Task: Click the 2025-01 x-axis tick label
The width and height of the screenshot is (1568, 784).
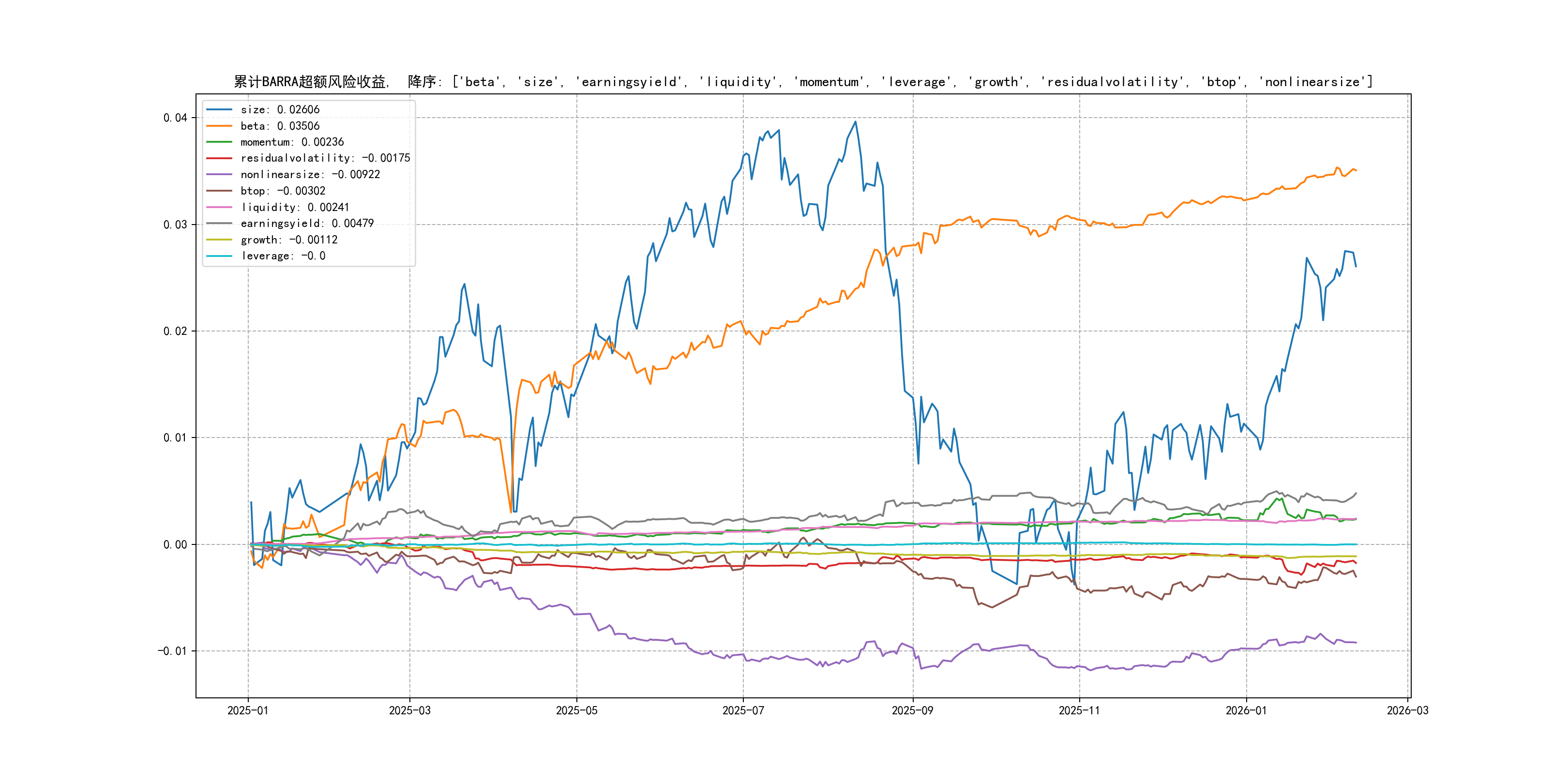Action: [x=248, y=710]
